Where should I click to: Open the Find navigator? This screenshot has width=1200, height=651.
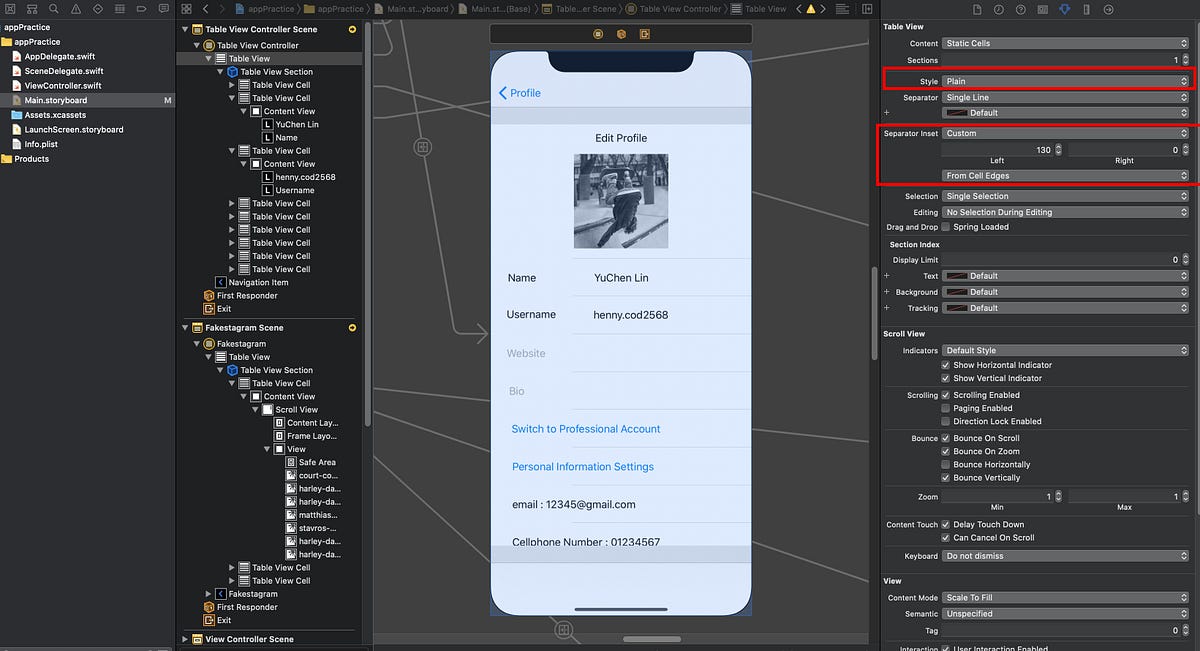pos(54,9)
